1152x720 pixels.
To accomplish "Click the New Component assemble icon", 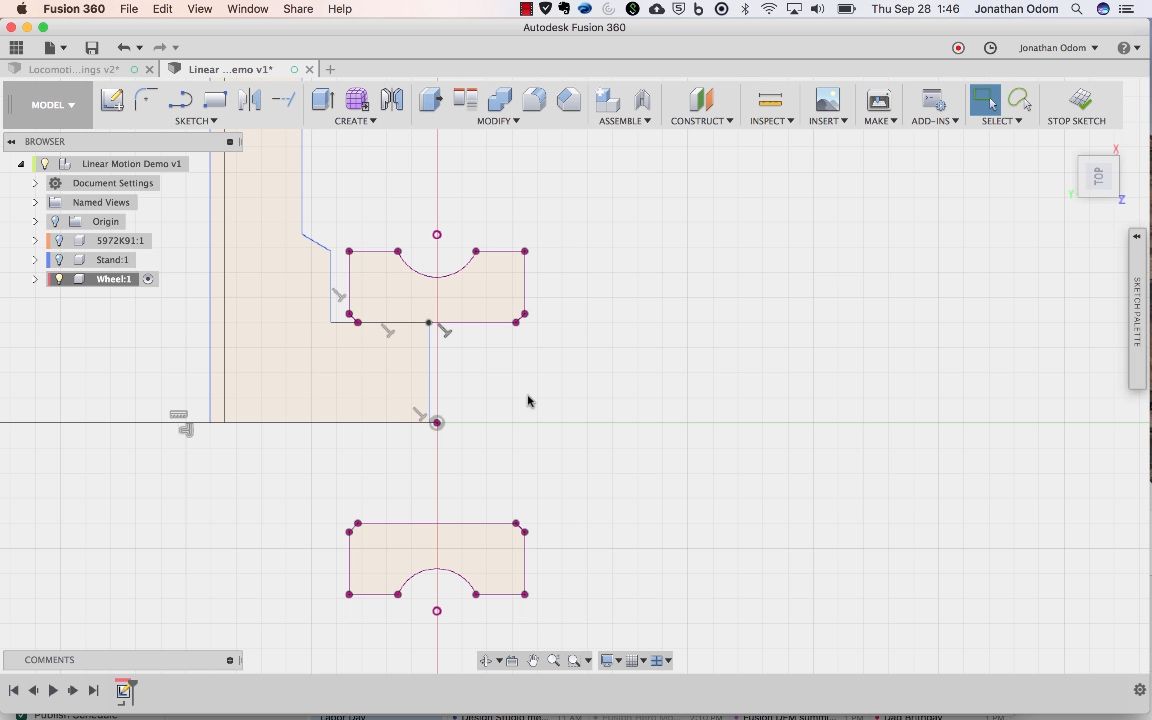I will point(608,99).
